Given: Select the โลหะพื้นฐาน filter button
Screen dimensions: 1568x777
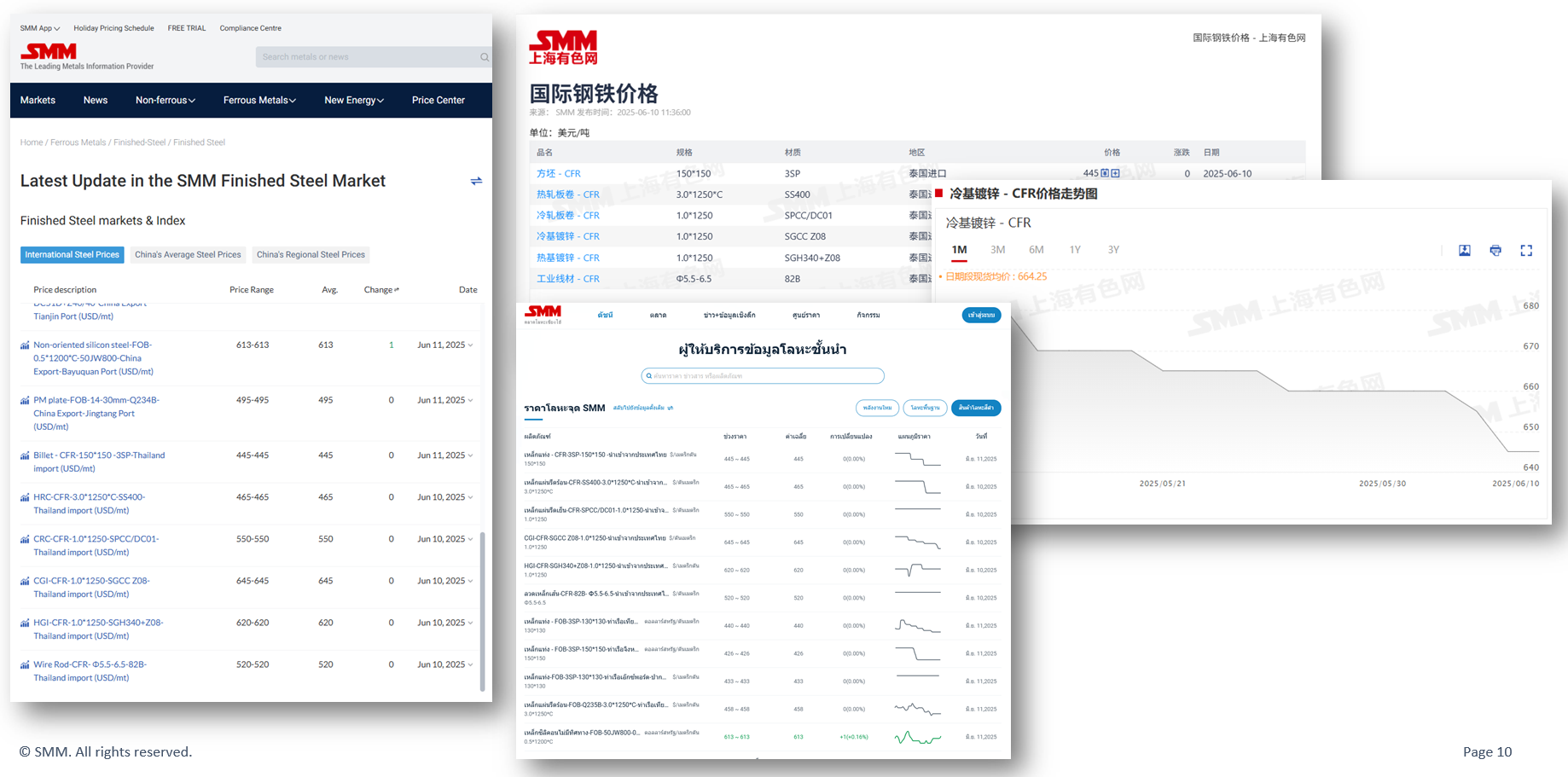Looking at the screenshot, I should point(925,408).
